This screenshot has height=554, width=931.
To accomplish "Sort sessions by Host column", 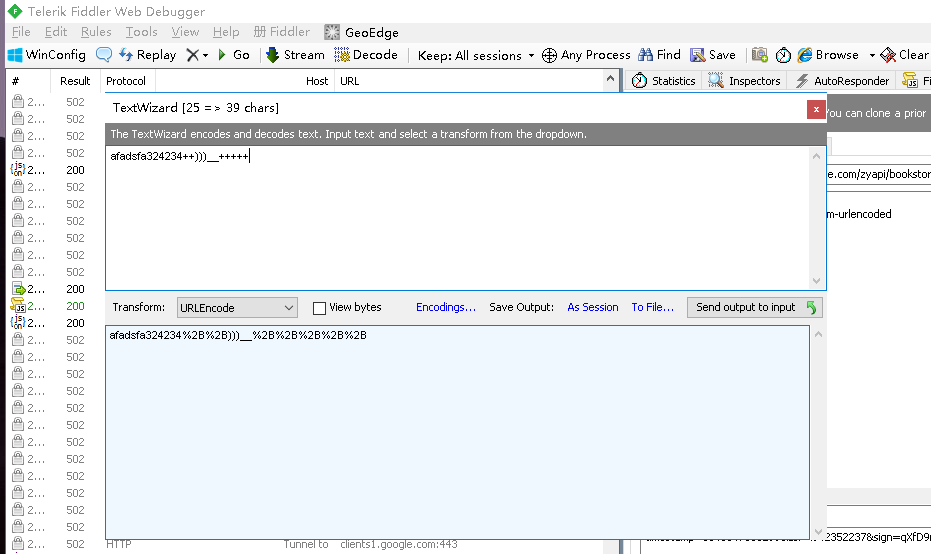I will [x=245, y=81].
